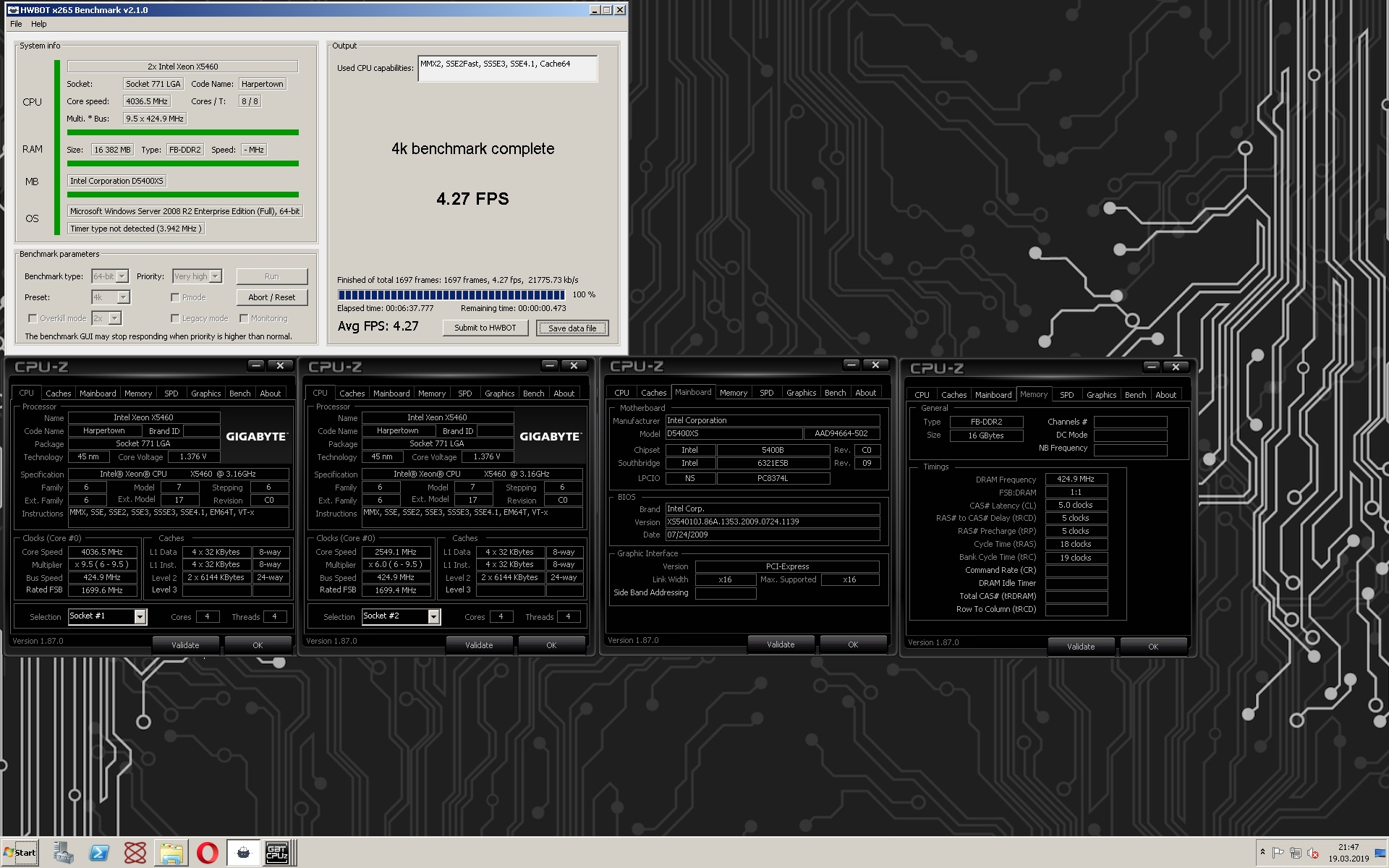Click Core Speed 2549.1 MHz in Socket #2
This screenshot has height=868, width=1389.
396,552
